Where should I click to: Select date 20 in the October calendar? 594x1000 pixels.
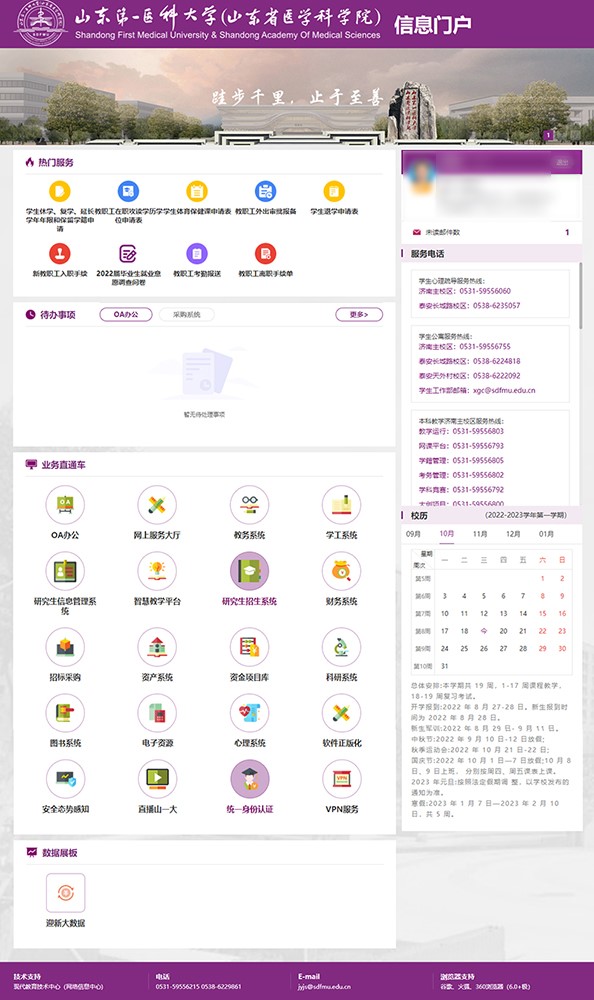point(503,631)
